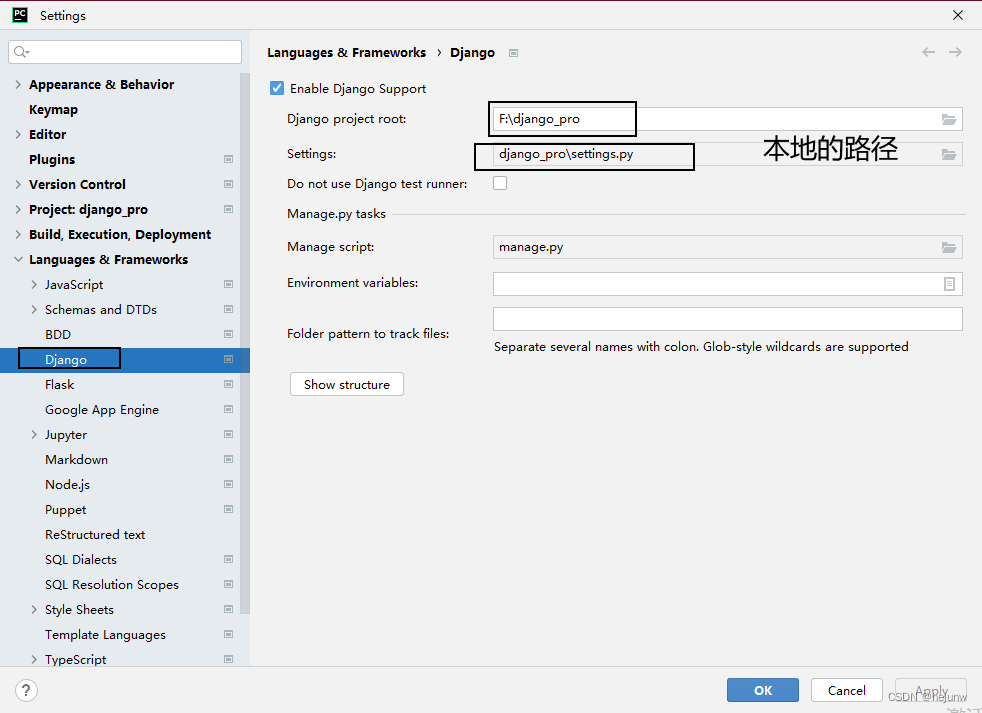The width and height of the screenshot is (982, 713).
Task: Expand Appearance & Behavior section
Action: 18,85
